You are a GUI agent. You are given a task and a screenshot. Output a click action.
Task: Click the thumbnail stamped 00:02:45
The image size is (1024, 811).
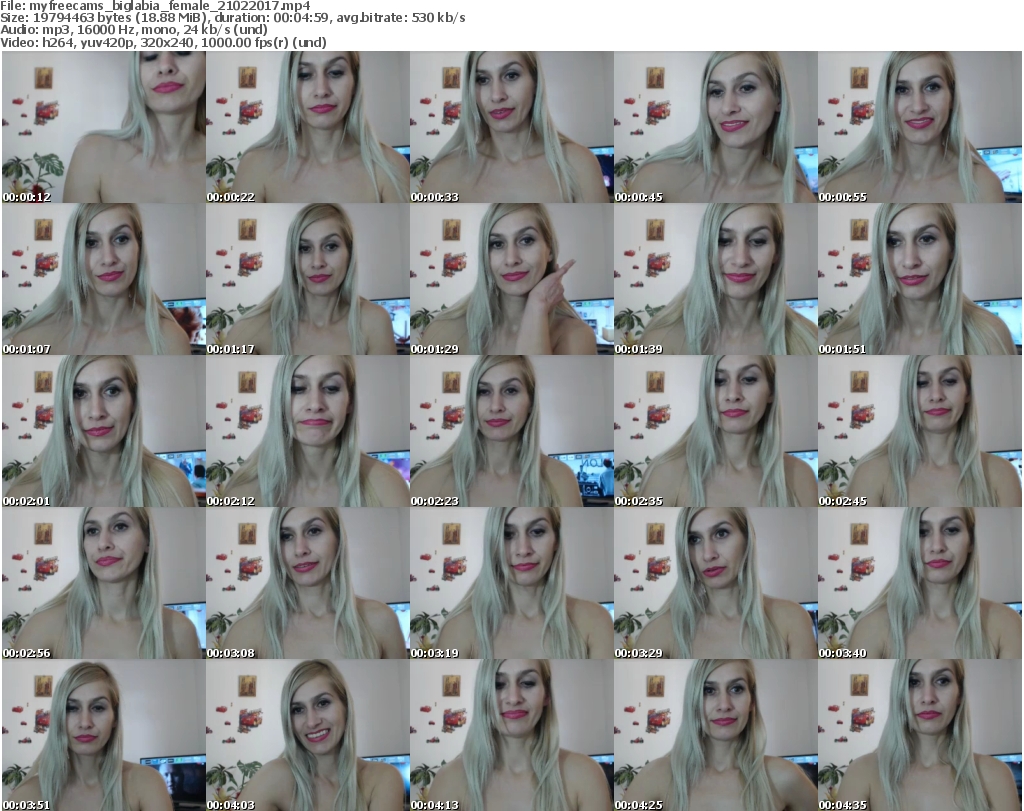(920, 431)
